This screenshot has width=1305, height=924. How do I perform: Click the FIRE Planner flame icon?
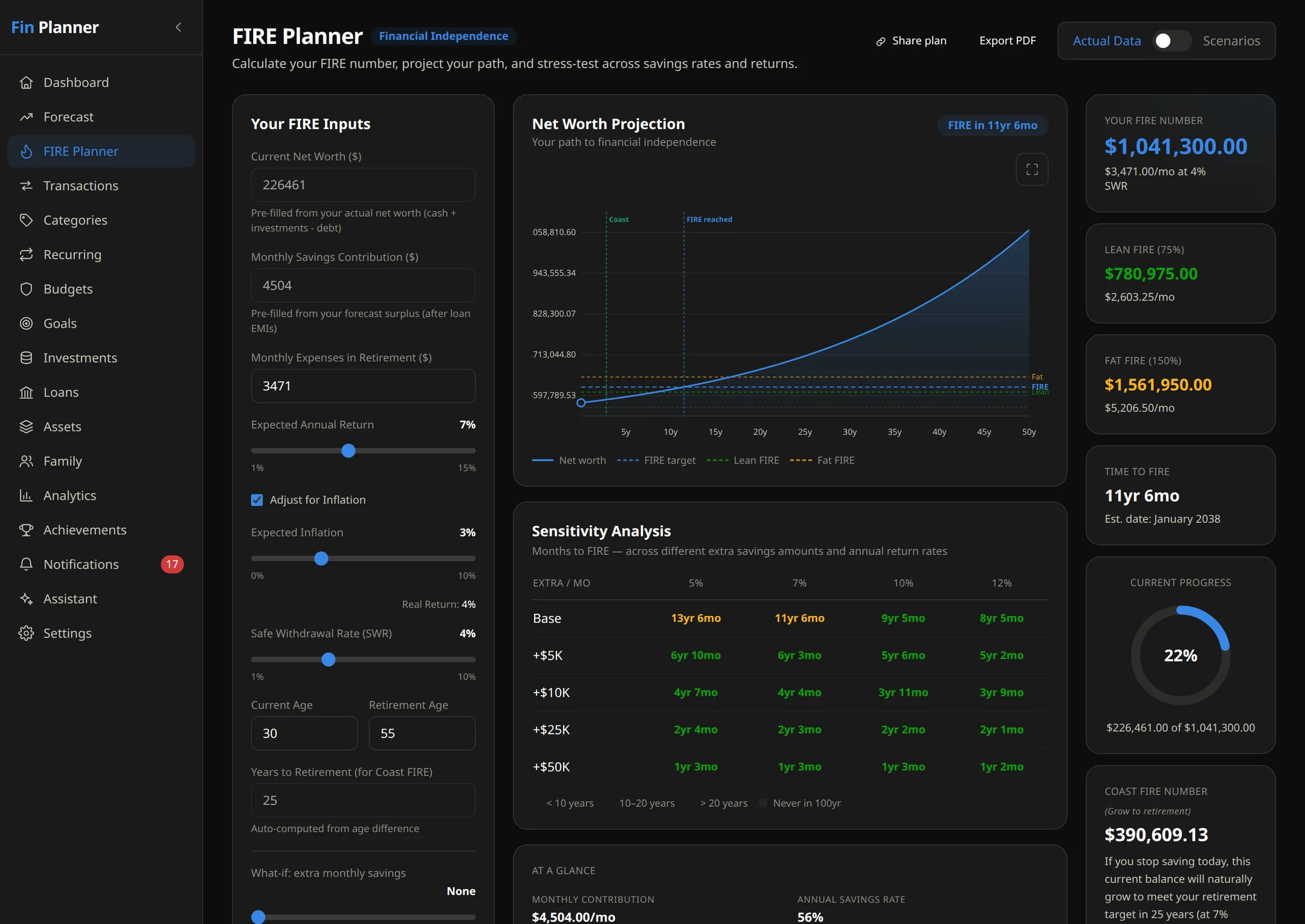[26, 151]
